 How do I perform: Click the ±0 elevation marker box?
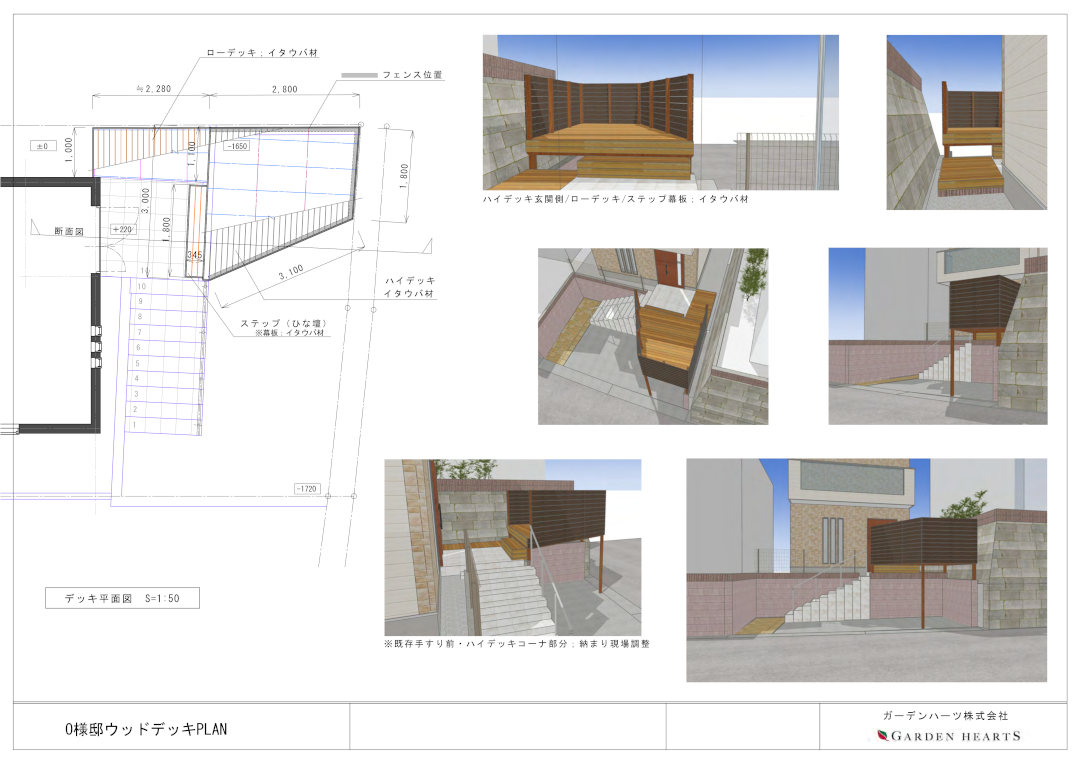[x=42, y=146]
